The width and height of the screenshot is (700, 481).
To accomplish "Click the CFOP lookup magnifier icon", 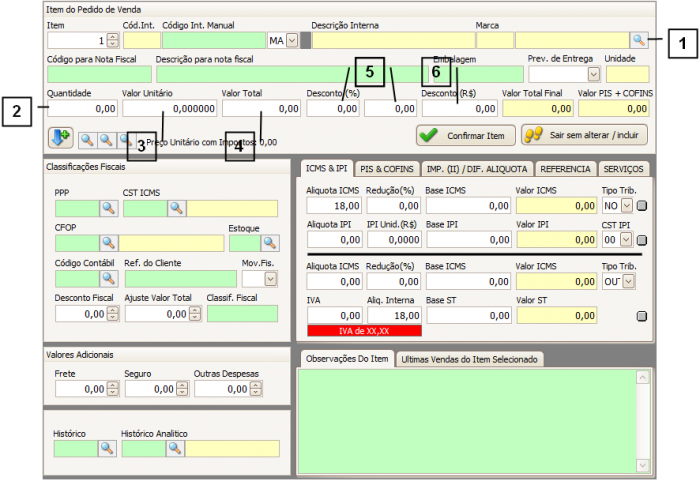I will (x=108, y=243).
